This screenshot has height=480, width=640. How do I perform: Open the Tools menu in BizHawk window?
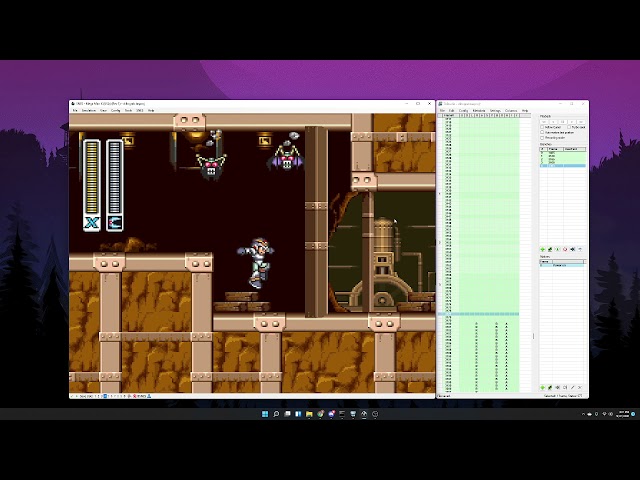128,111
